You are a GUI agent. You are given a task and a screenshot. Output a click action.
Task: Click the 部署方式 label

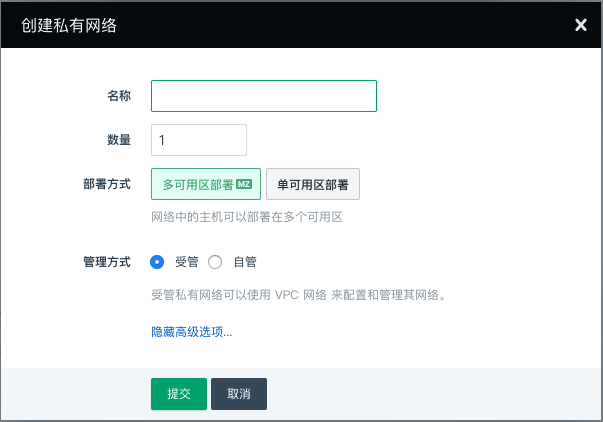(107, 184)
